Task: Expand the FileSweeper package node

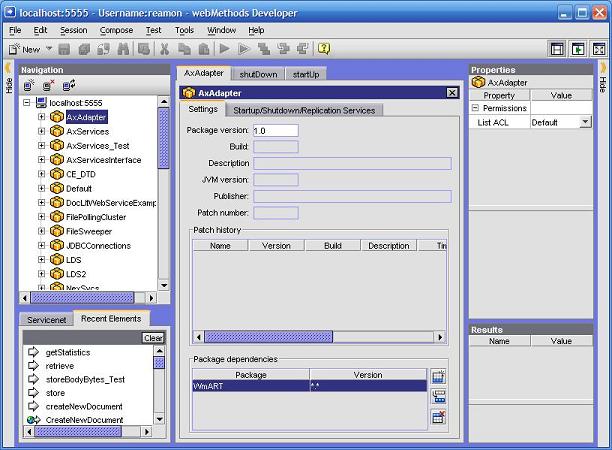Action: click(41, 231)
